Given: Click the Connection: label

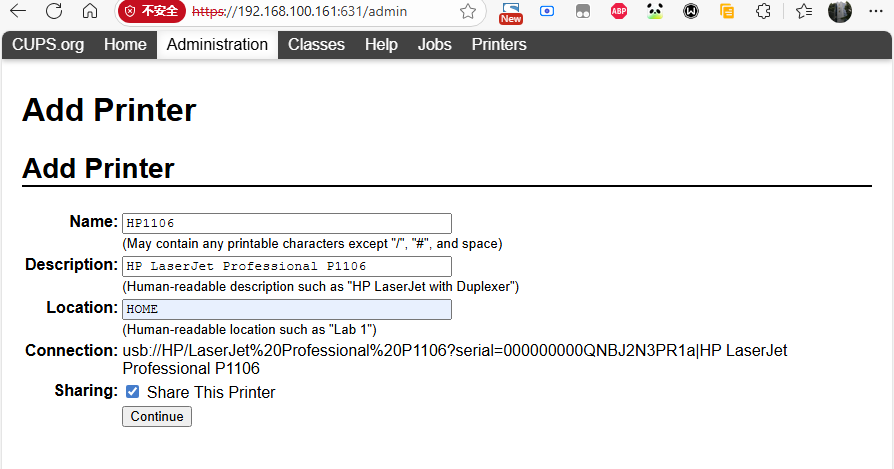Looking at the screenshot, I should (x=71, y=350).
